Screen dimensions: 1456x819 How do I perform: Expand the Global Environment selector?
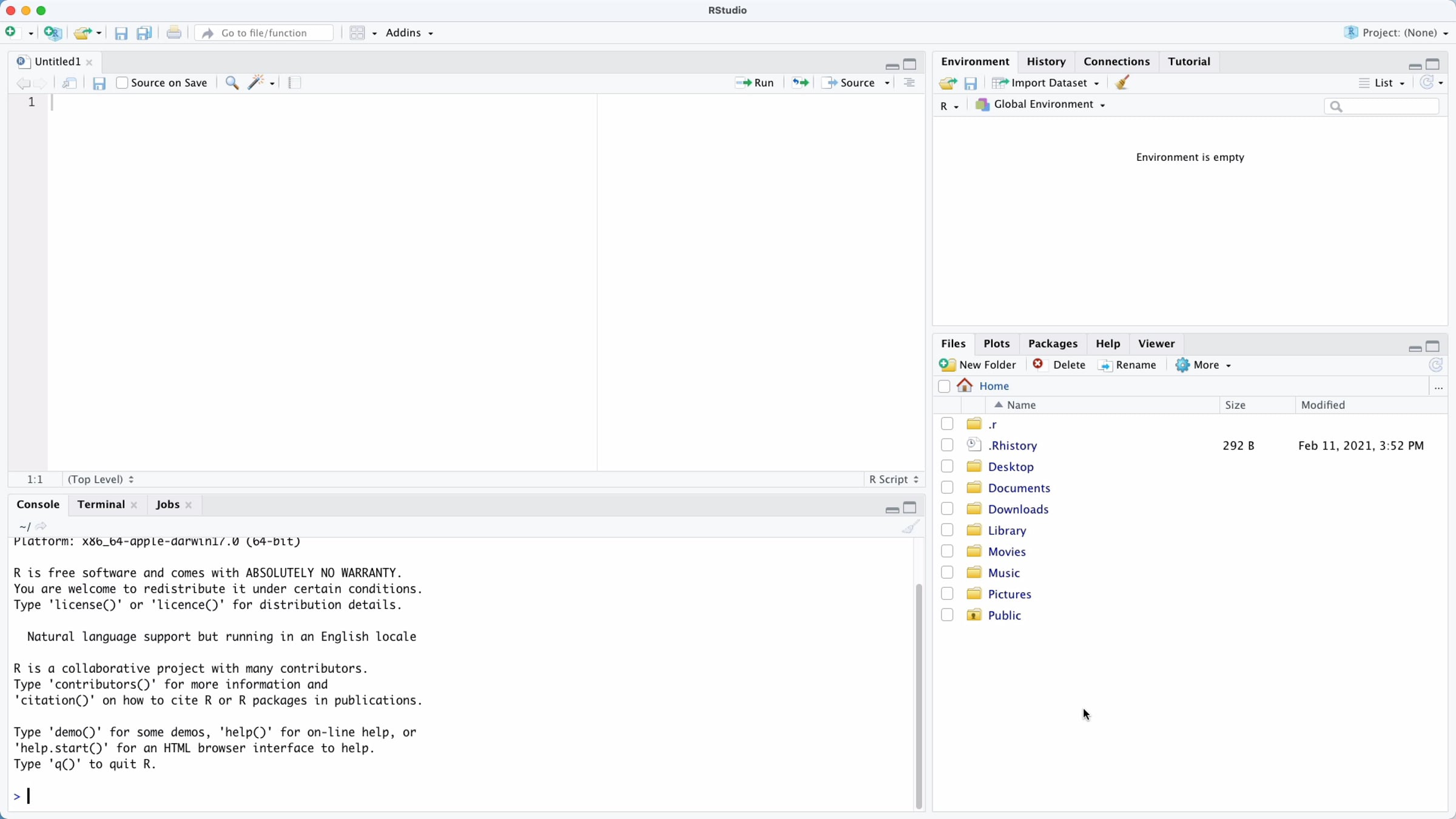[1040, 104]
